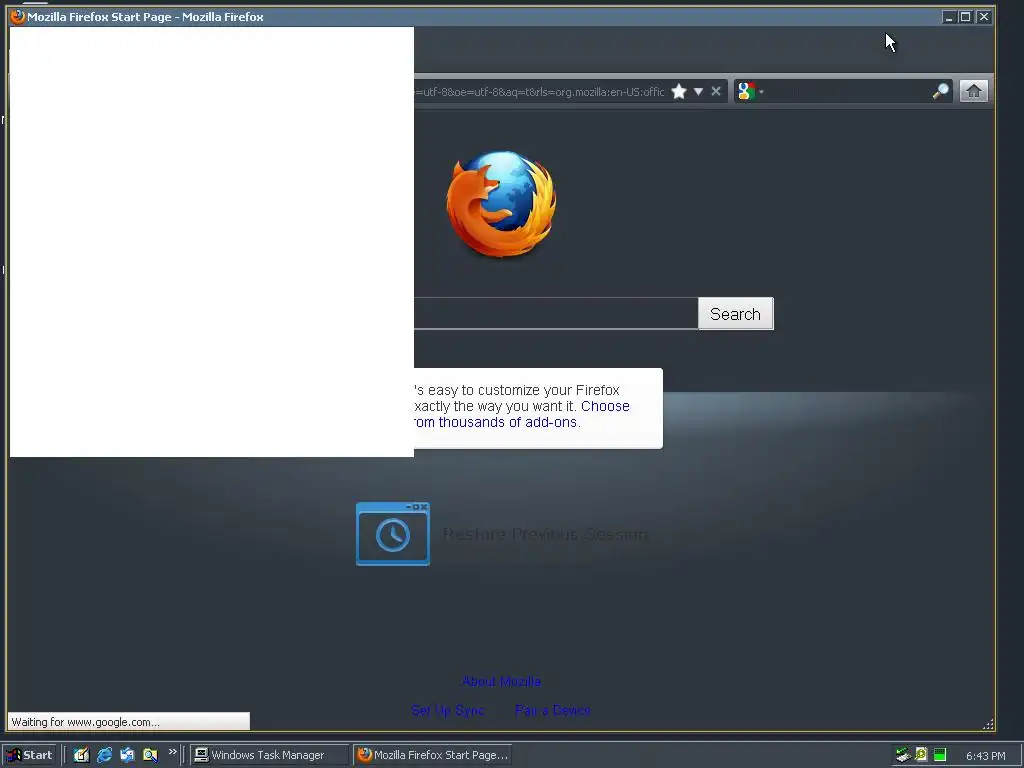The width and height of the screenshot is (1024, 768).
Task: Click the yellow document tray icon
Action: tap(921, 755)
